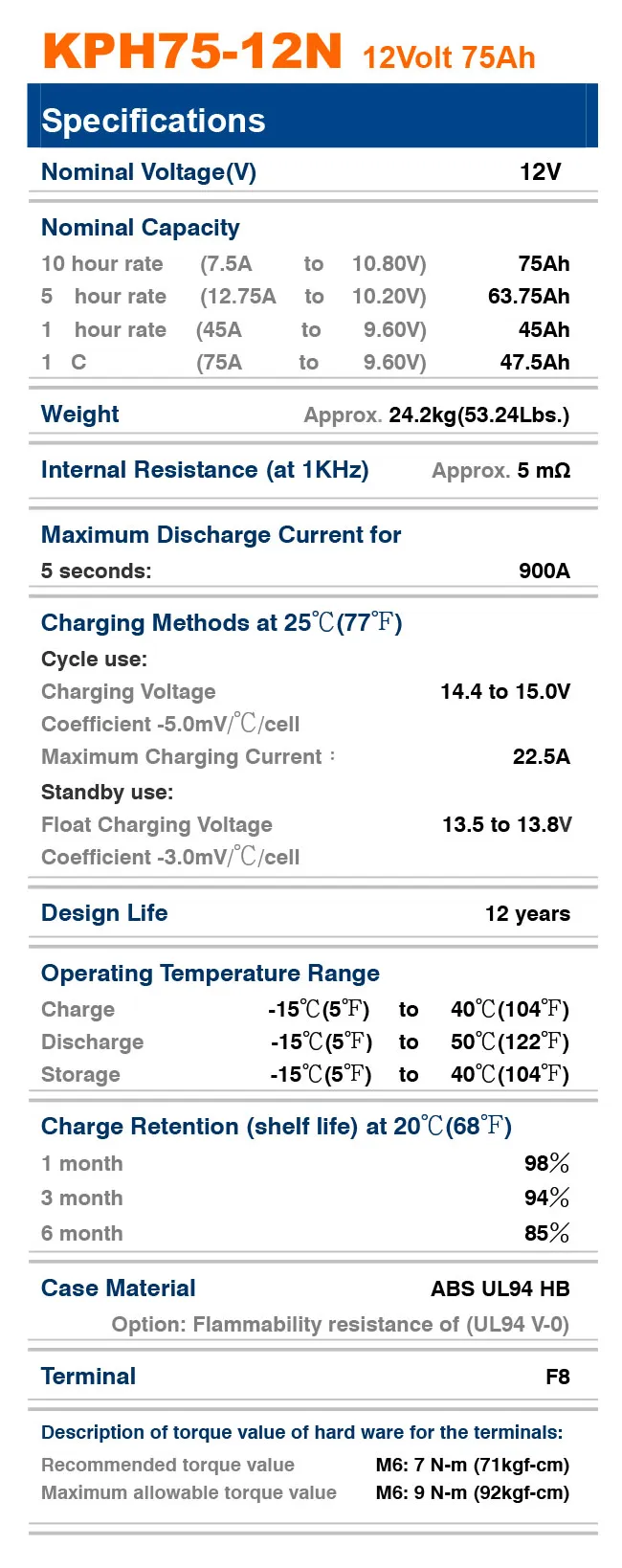Click the Nominal Capacity heading
Viewport: 622px width, 1568px height.
pos(141,228)
